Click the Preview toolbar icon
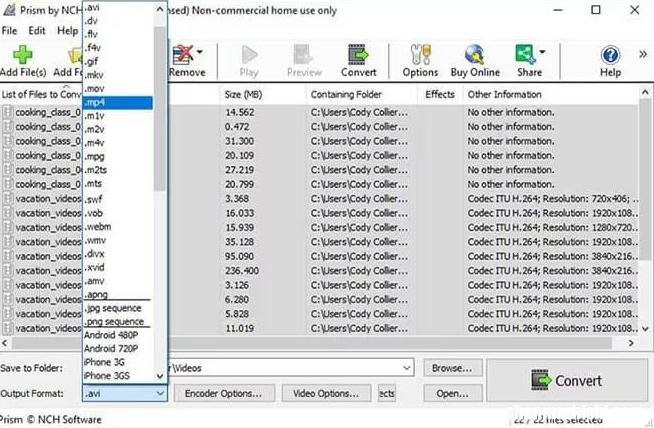The height and width of the screenshot is (428, 654). pos(304,55)
